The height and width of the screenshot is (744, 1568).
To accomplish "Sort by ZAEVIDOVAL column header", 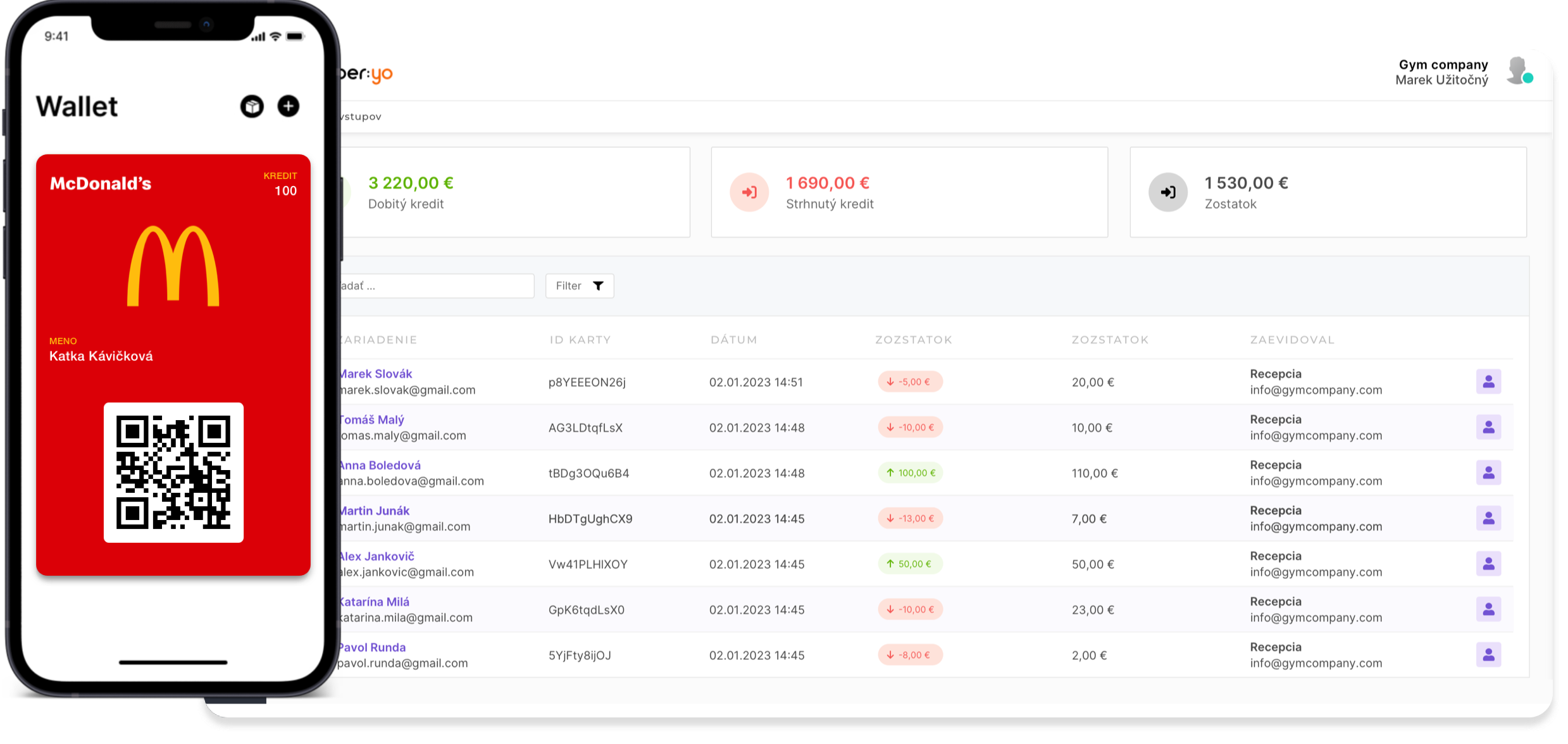I will (x=1292, y=340).
